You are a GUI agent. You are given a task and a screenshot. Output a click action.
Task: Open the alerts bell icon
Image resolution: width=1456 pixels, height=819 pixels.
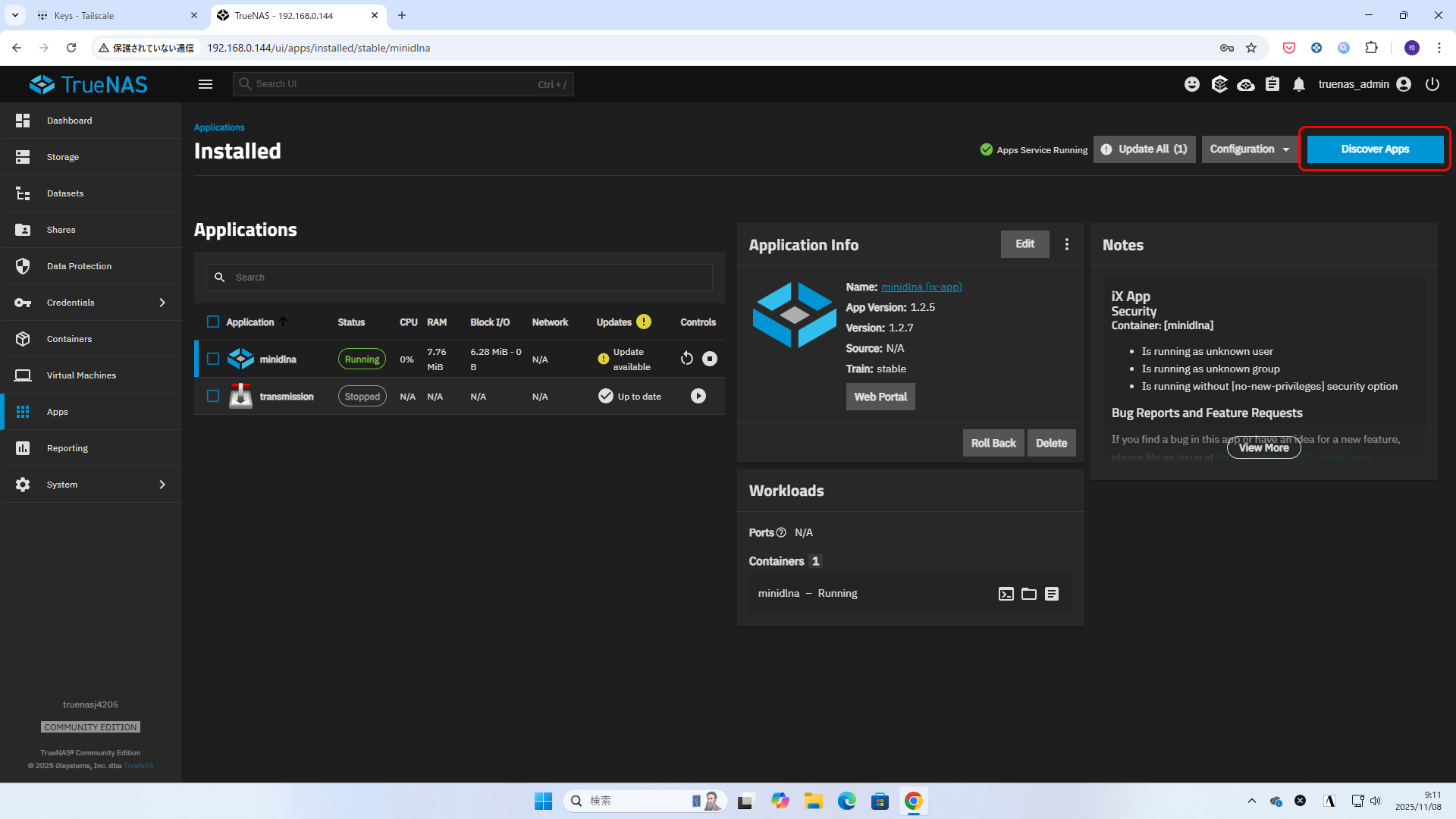pos(1299,84)
